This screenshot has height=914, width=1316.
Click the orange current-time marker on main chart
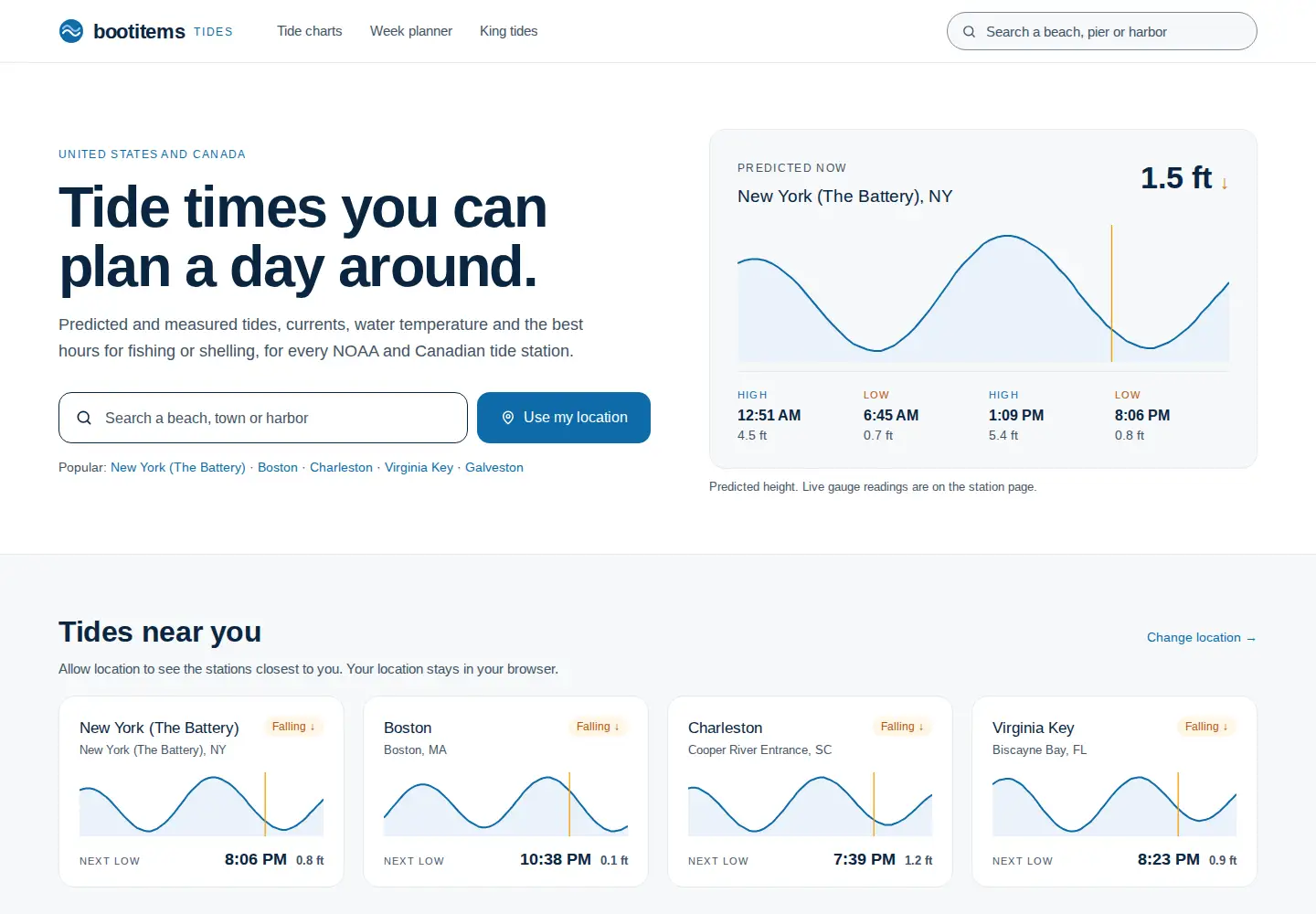click(x=1111, y=293)
